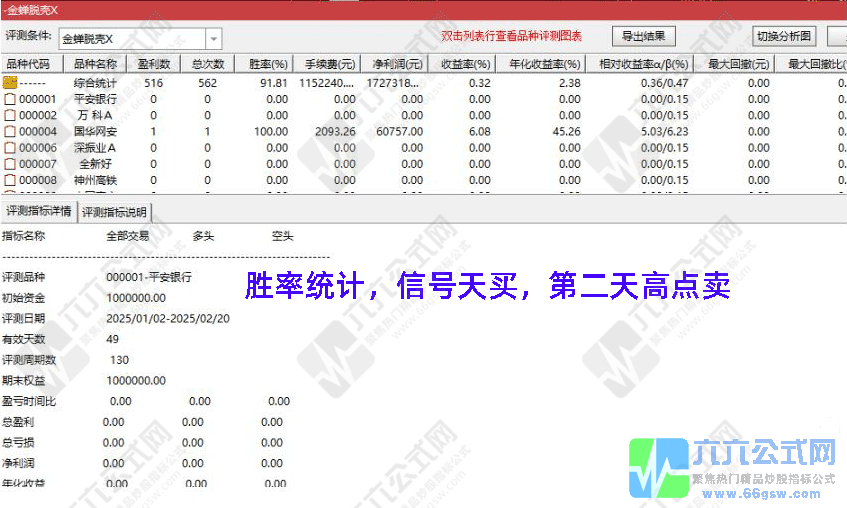Click the icon beside stock 000007
The image size is (847, 508).
pos(10,163)
